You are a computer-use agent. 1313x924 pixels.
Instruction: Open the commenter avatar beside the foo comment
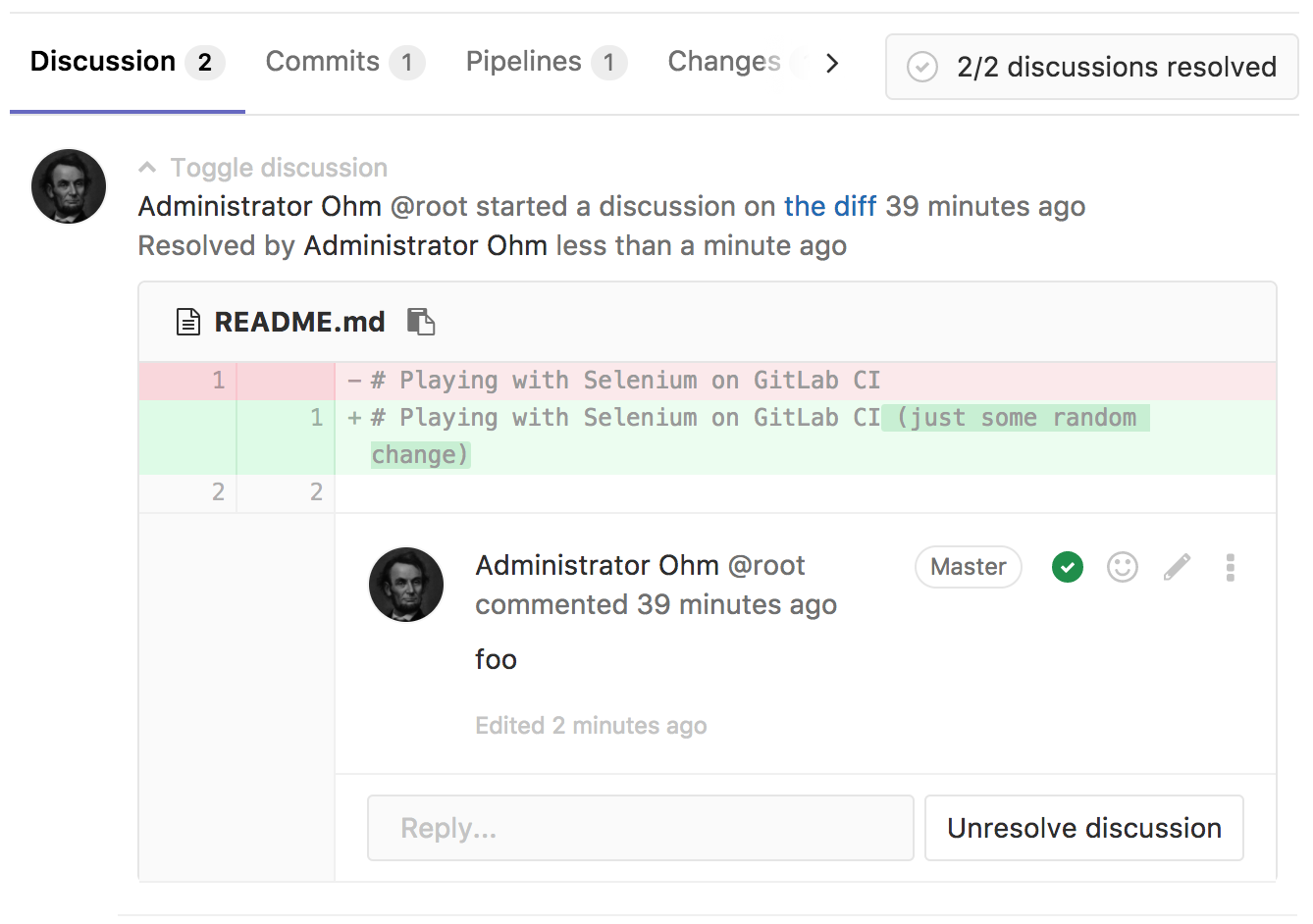pos(406,585)
